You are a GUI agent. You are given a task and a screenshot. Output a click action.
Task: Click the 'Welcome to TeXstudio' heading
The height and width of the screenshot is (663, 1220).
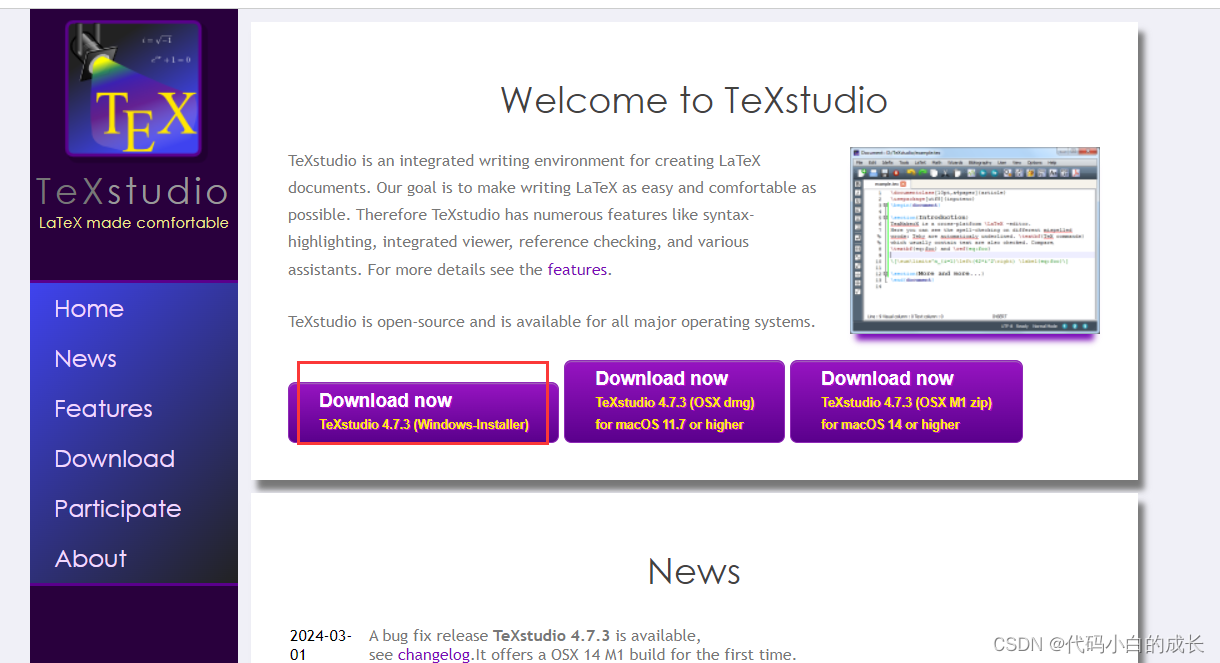pos(694,100)
